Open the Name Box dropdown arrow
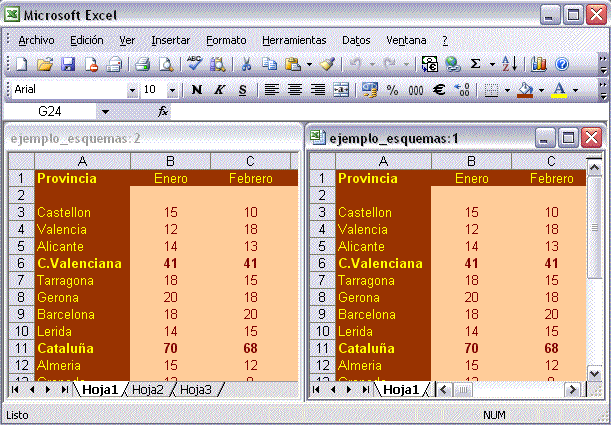 coord(105,111)
